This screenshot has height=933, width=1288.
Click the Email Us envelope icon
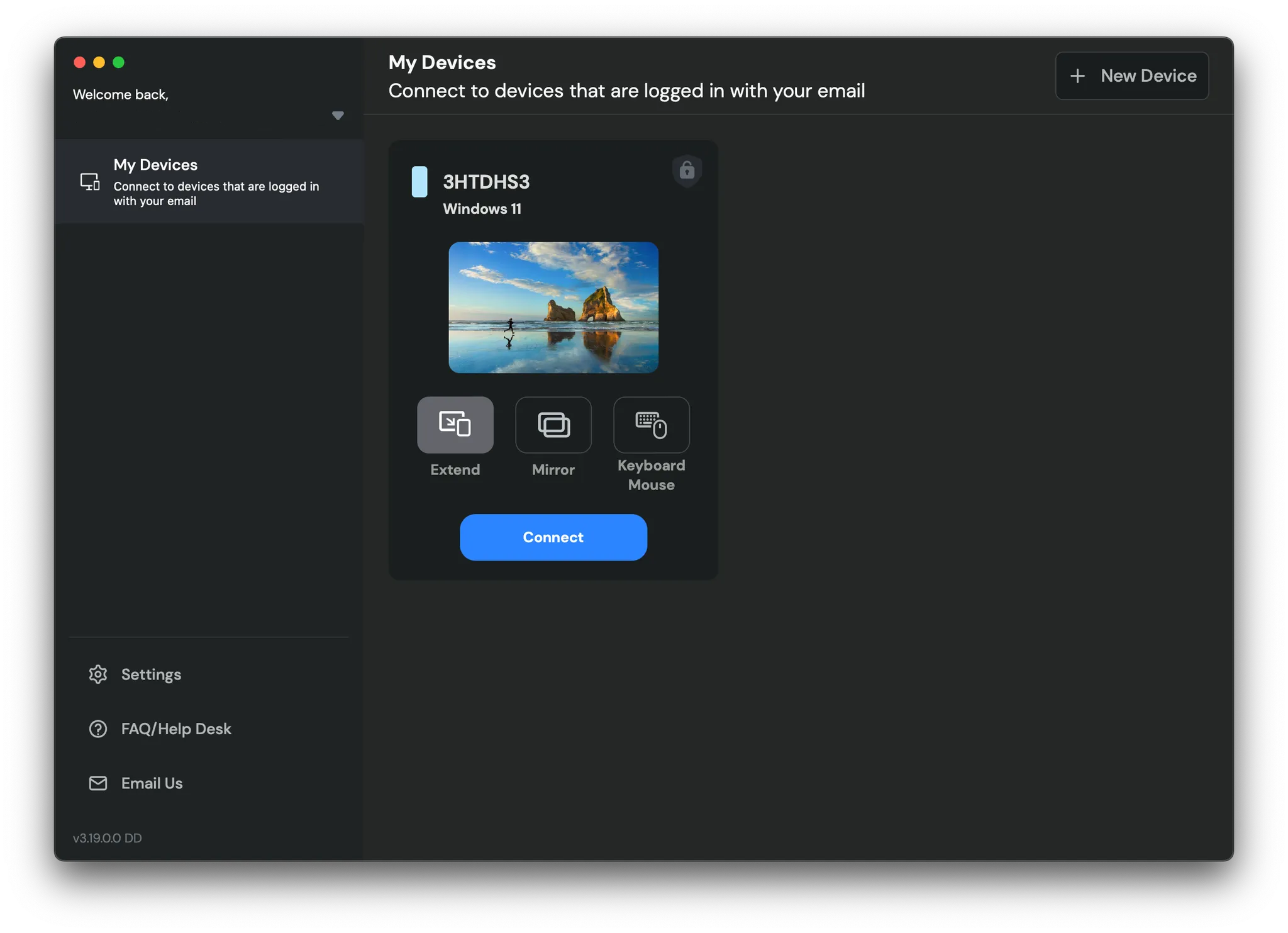98,783
